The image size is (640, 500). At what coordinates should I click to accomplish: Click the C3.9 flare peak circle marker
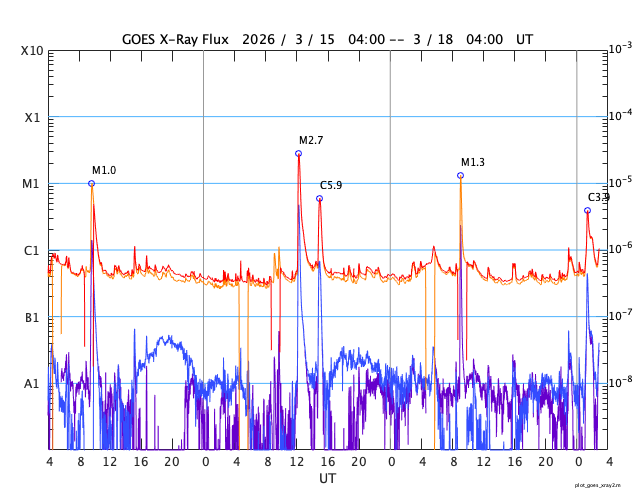click(587, 210)
